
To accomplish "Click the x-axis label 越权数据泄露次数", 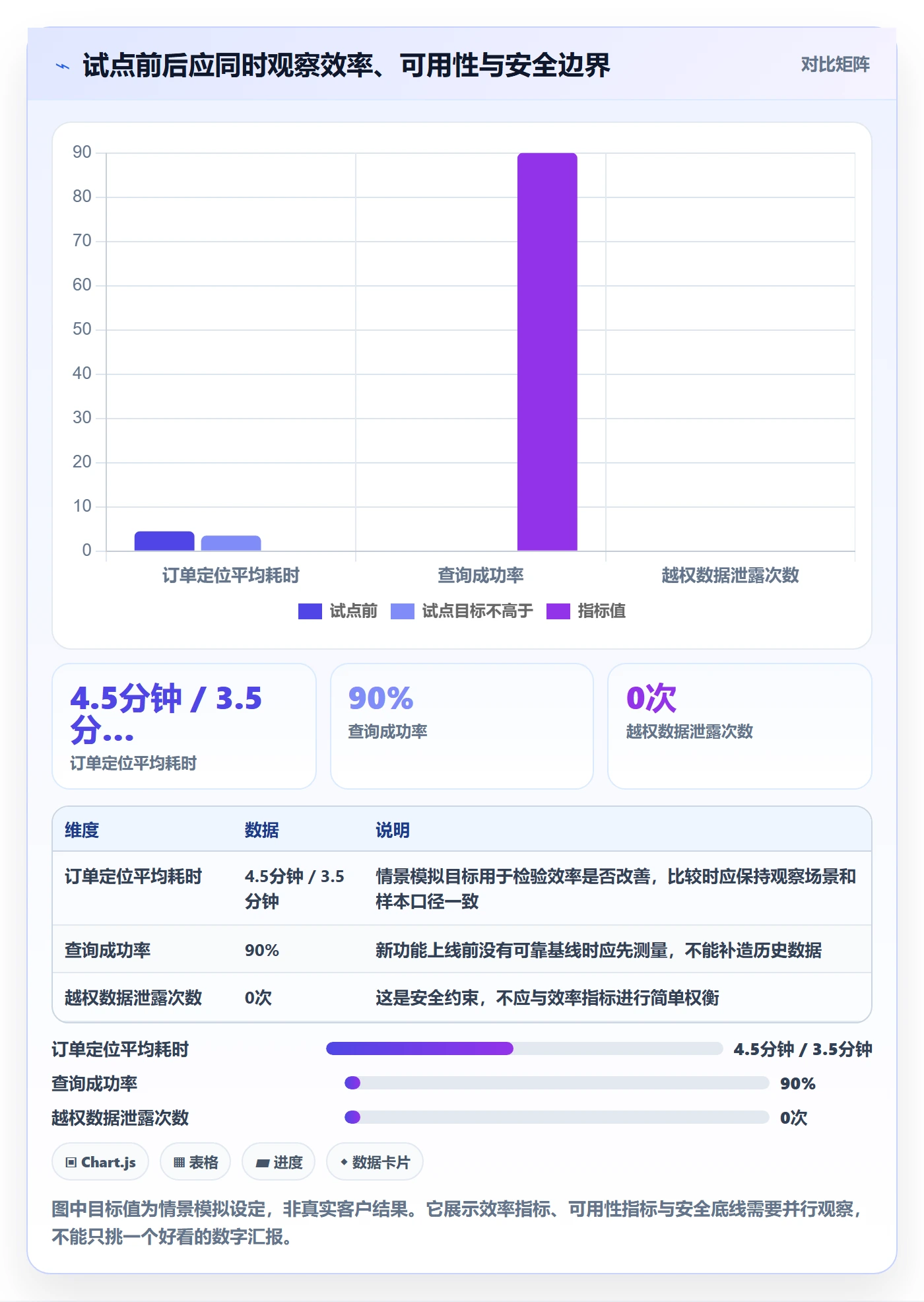I will 730,575.
